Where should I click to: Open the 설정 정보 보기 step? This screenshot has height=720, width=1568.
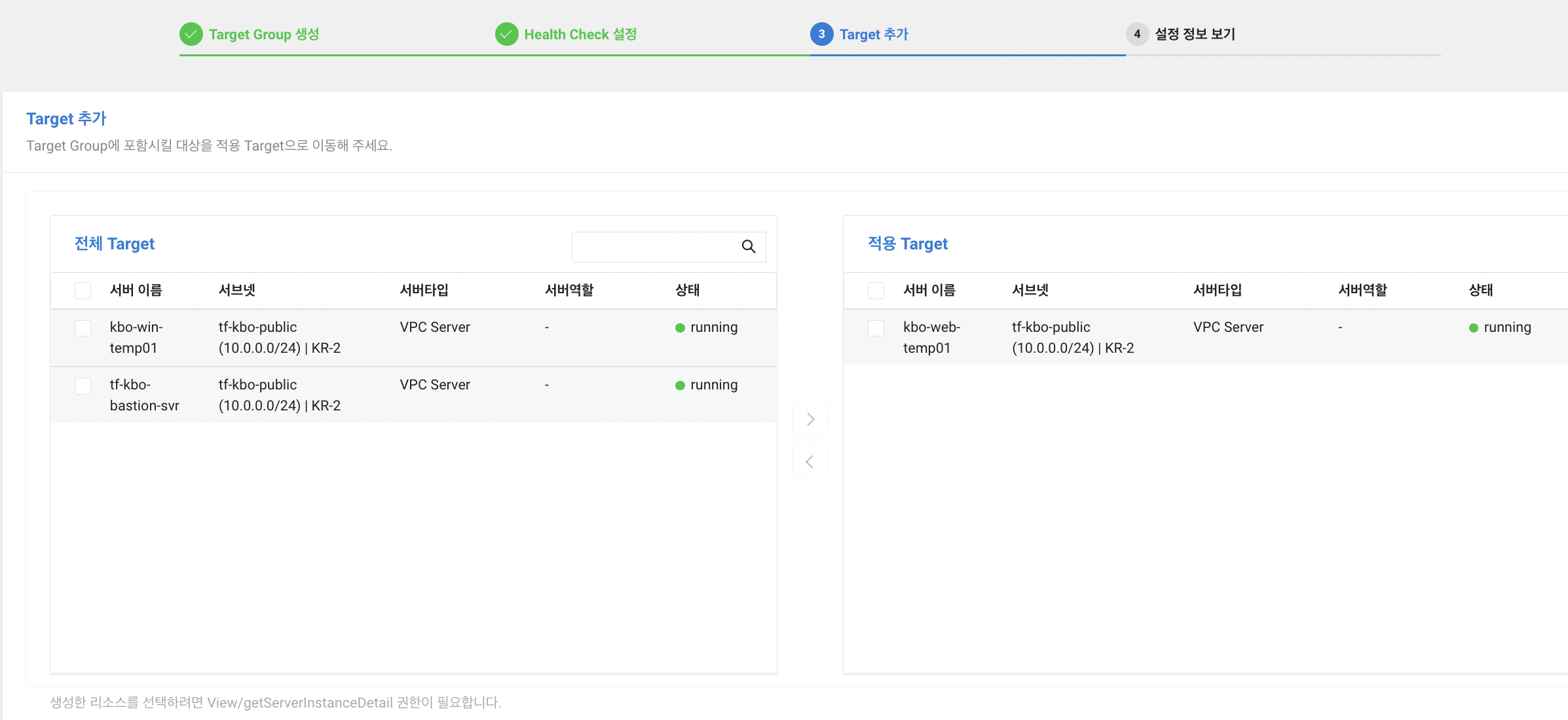1195,34
